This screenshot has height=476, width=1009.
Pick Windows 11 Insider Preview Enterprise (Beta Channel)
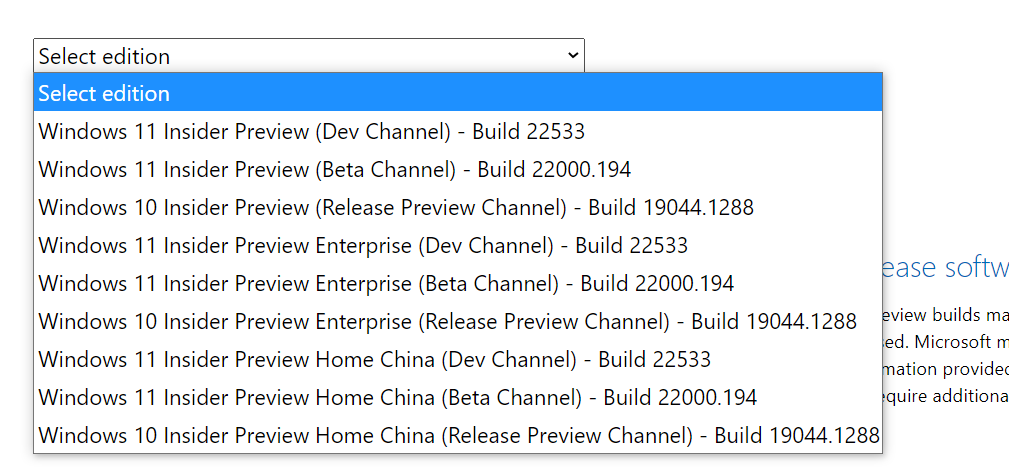(386, 283)
